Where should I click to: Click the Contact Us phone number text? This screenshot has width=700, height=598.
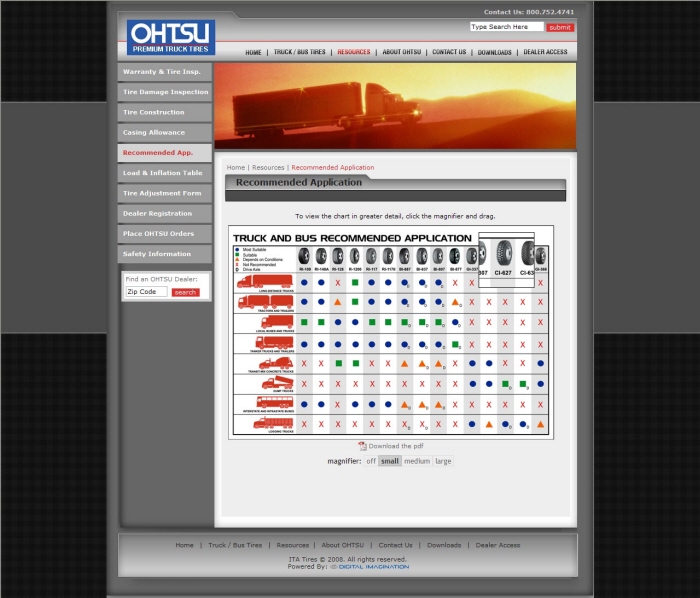tap(529, 12)
